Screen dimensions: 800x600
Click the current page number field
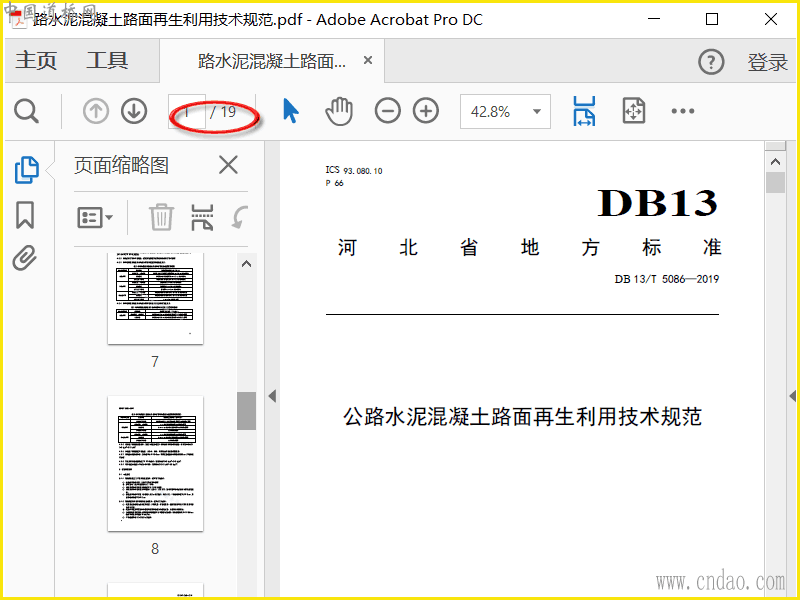point(187,112)
